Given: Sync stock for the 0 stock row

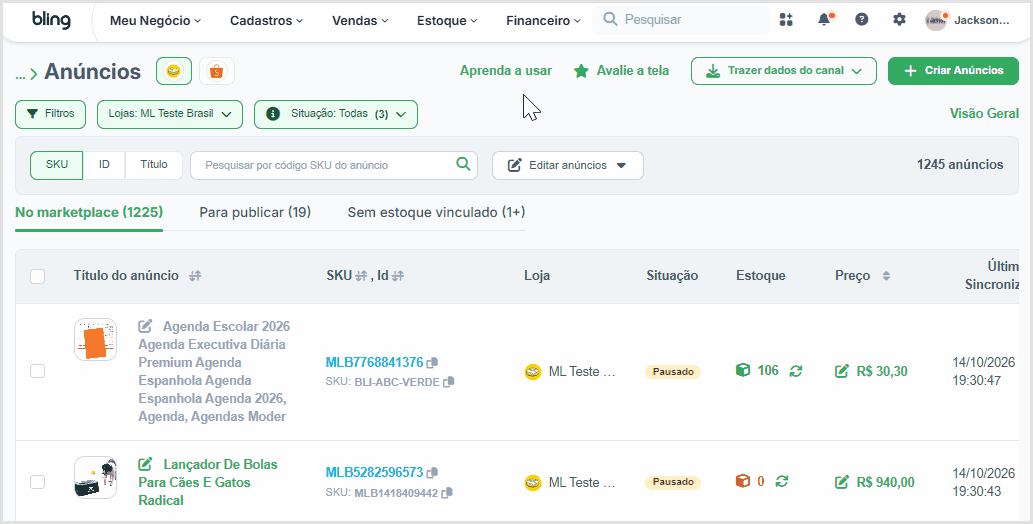Looking at the screenshot, I should click(782, 481).
